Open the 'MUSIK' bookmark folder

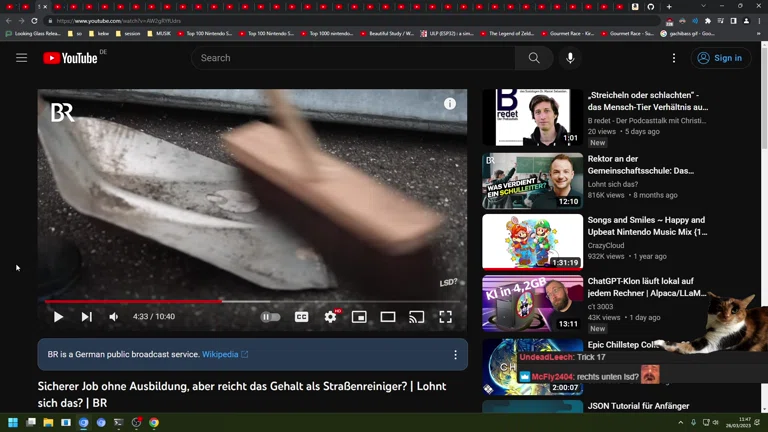coord(159,34)
